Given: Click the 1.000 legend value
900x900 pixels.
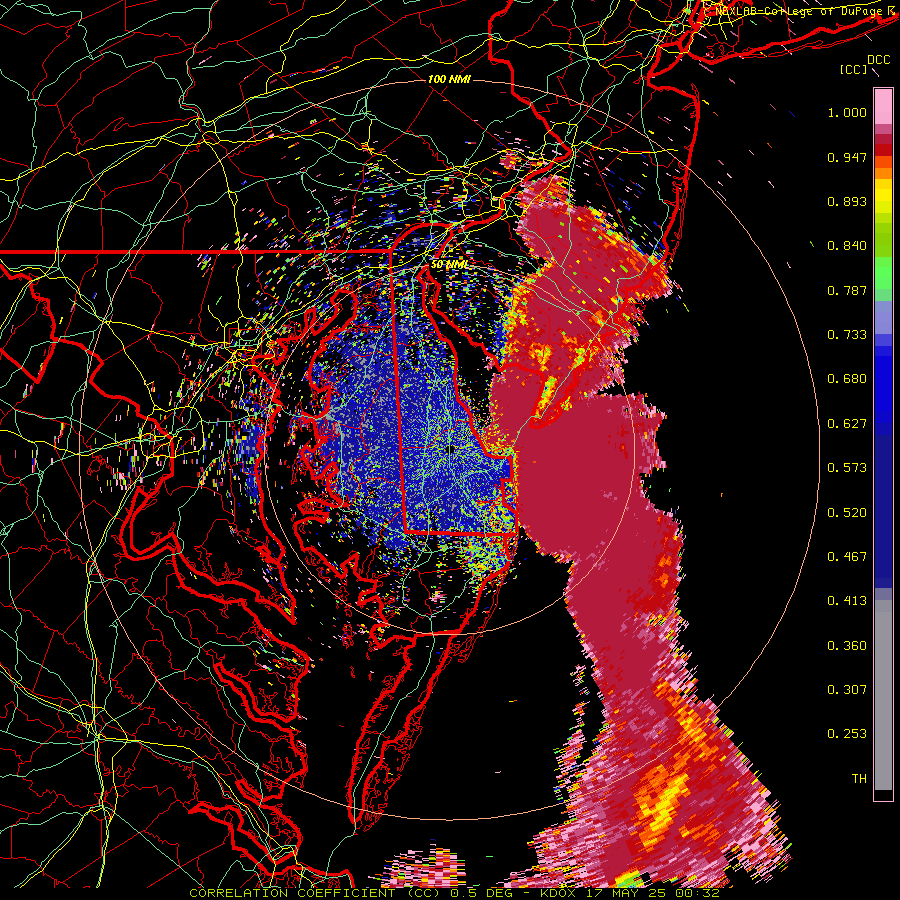Looking at the screenshot, I should (x=847, y=112).
